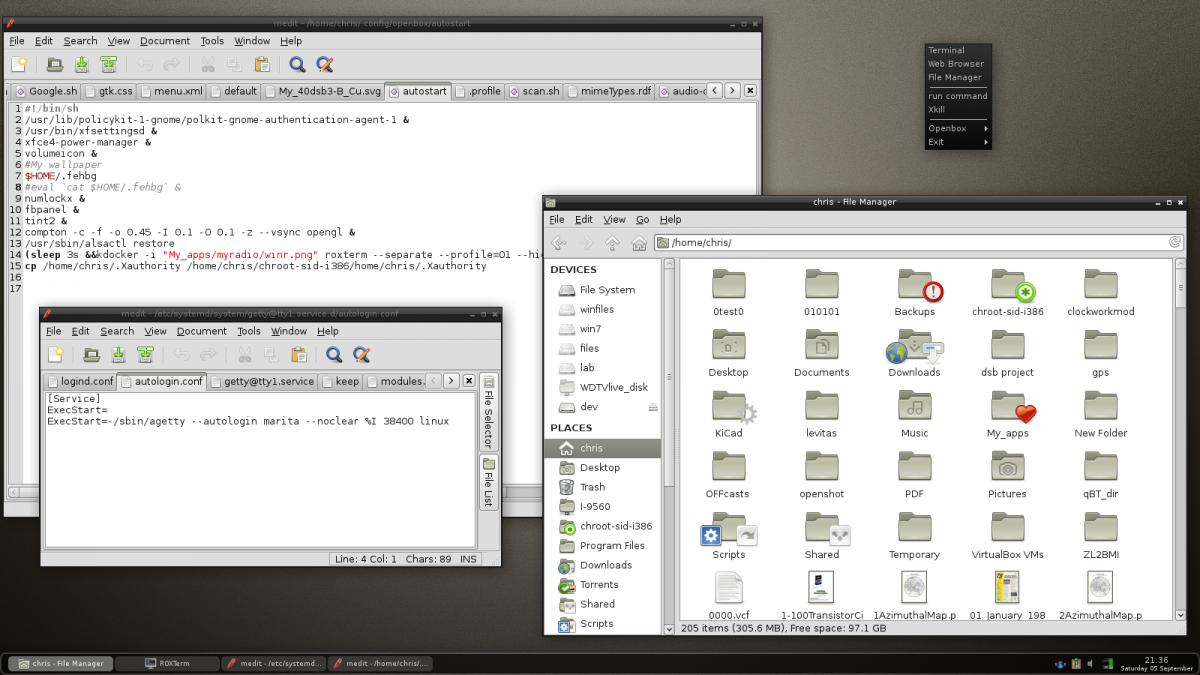Reload folder using icon in path bar
Viewport: 1200px width, 675px height.
coord(1176,242)
